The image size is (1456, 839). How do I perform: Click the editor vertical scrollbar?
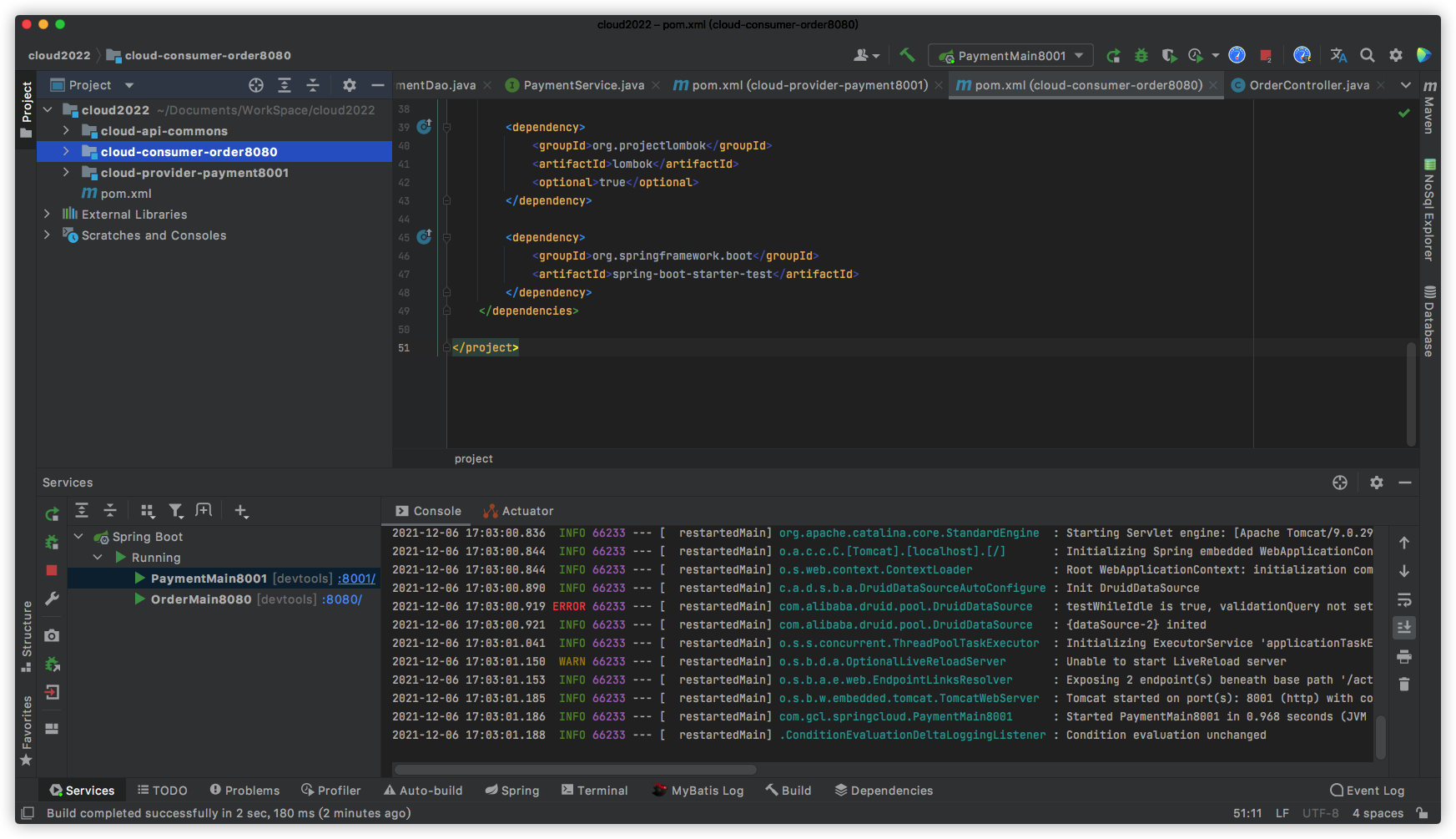(x=1411, y=392)
